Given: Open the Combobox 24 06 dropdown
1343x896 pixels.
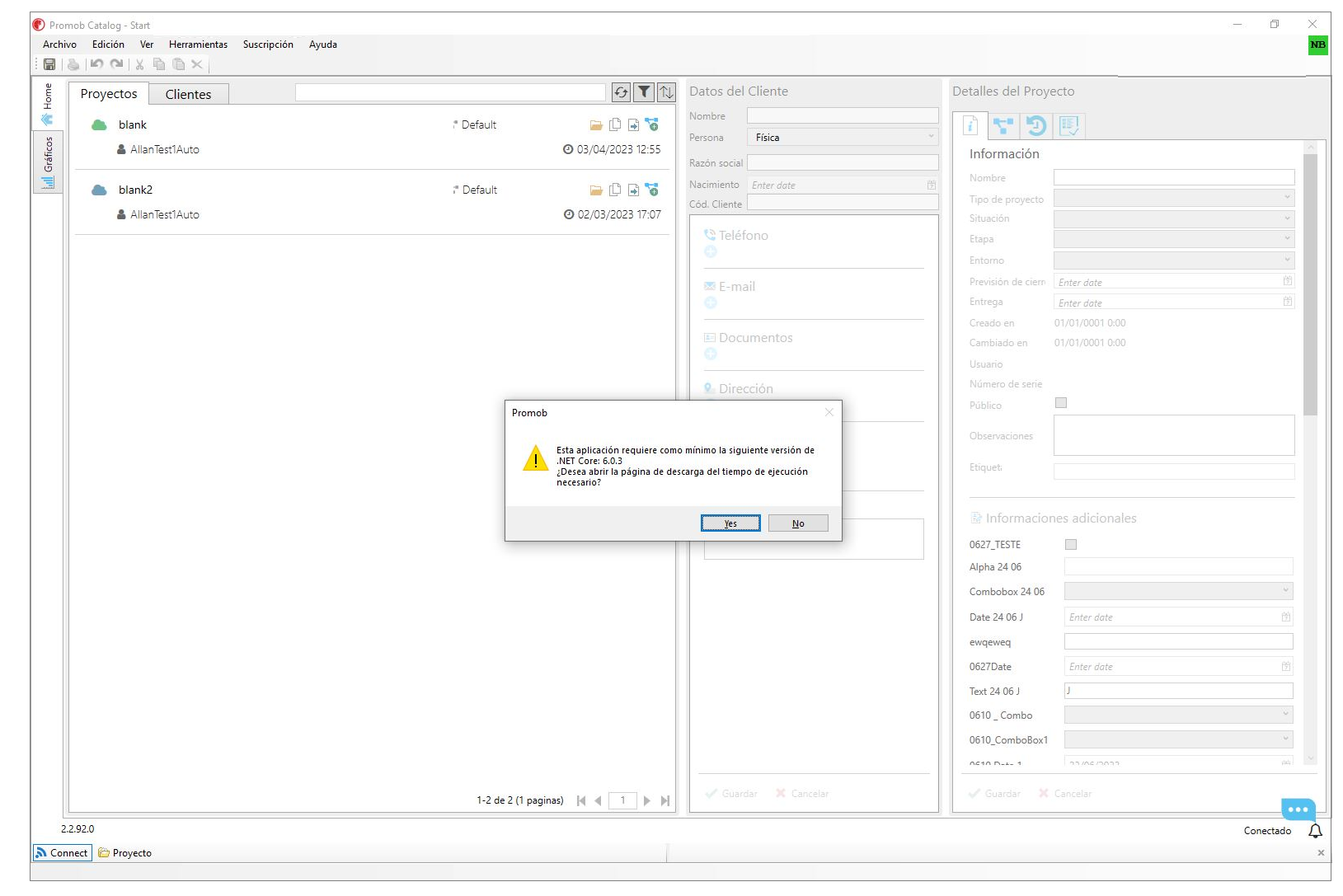Looking at the screenshot, I should point(1178,591).
